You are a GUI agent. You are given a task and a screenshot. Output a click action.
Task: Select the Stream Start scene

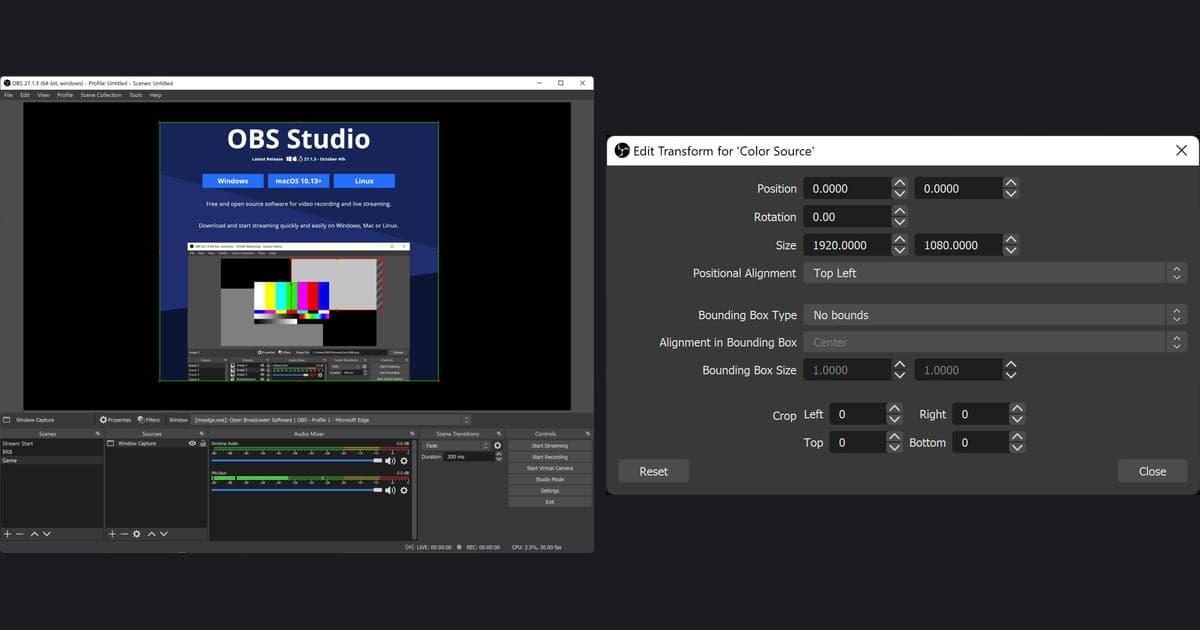click(x=52, y=443)
